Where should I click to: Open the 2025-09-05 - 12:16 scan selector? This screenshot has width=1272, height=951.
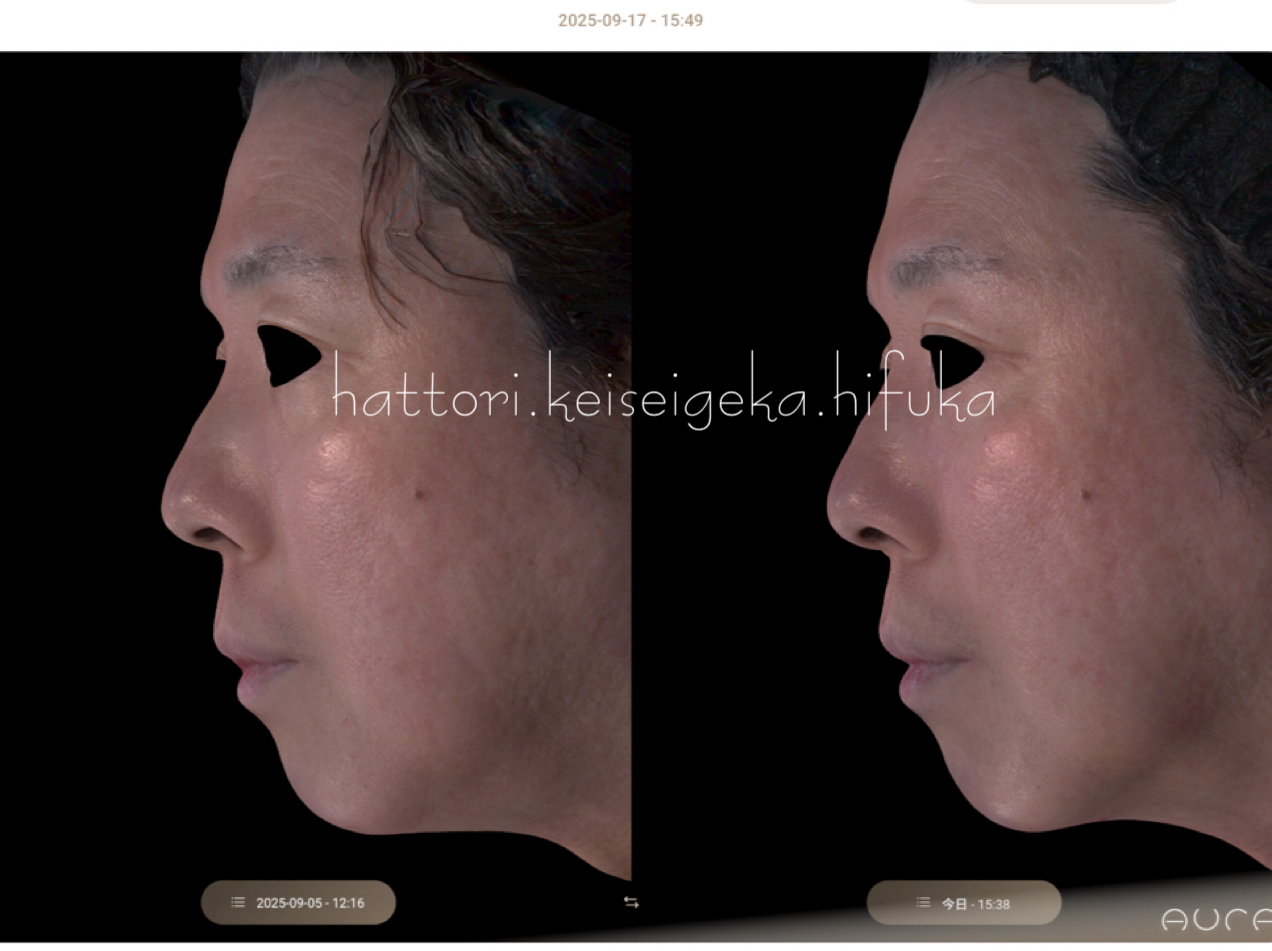(x=298, y=902)
